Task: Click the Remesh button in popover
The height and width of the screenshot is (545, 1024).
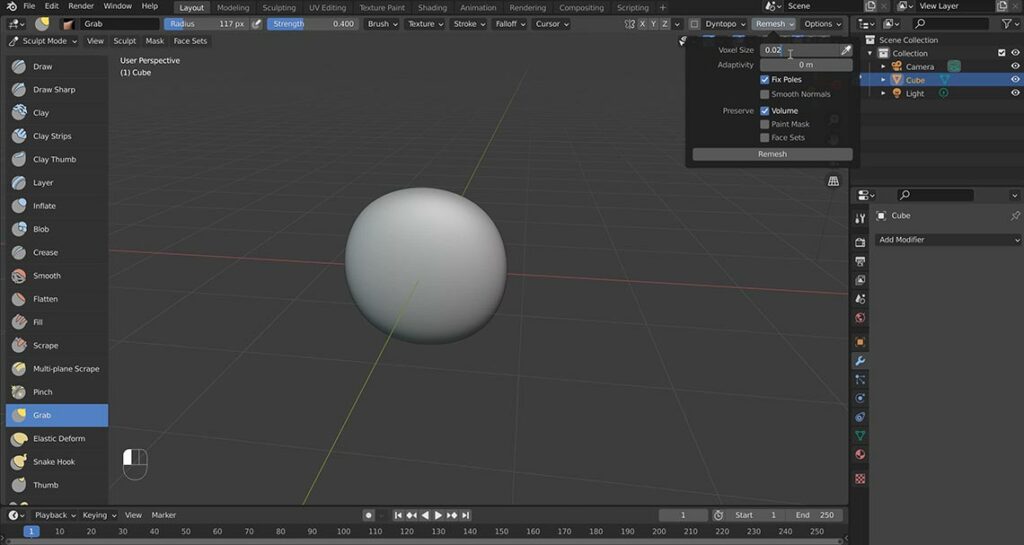Action: click(x=773, y=154)
